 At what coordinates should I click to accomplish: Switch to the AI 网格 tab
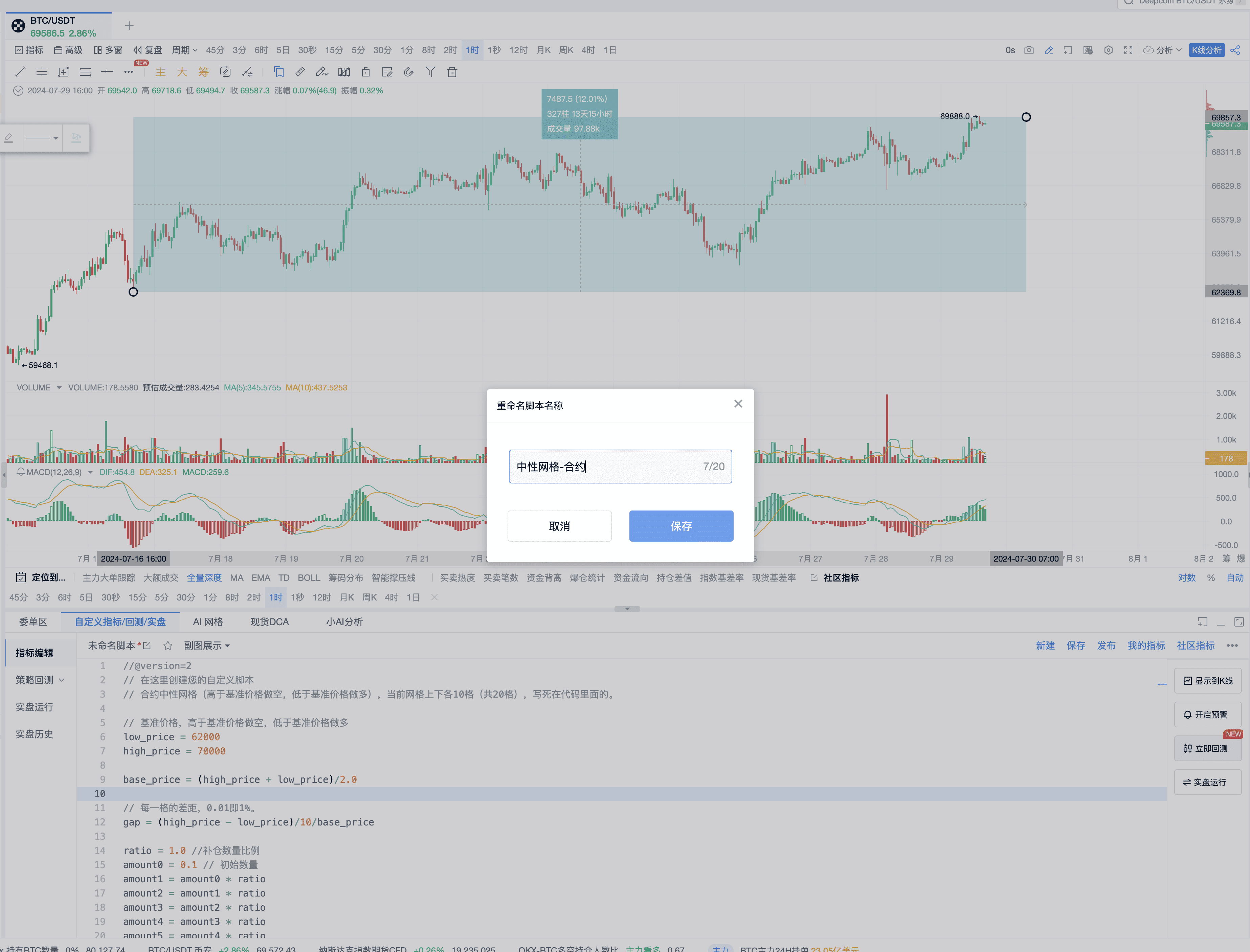208,621
